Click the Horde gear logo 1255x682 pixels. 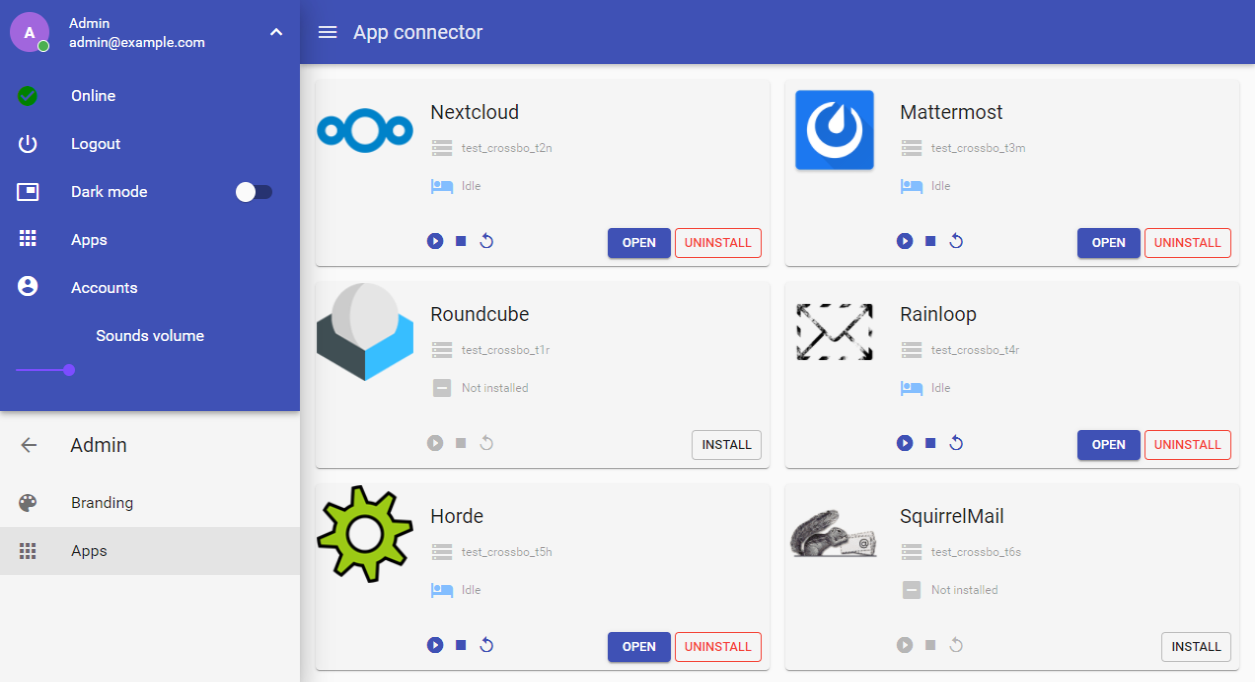click(x=365, y=534)
